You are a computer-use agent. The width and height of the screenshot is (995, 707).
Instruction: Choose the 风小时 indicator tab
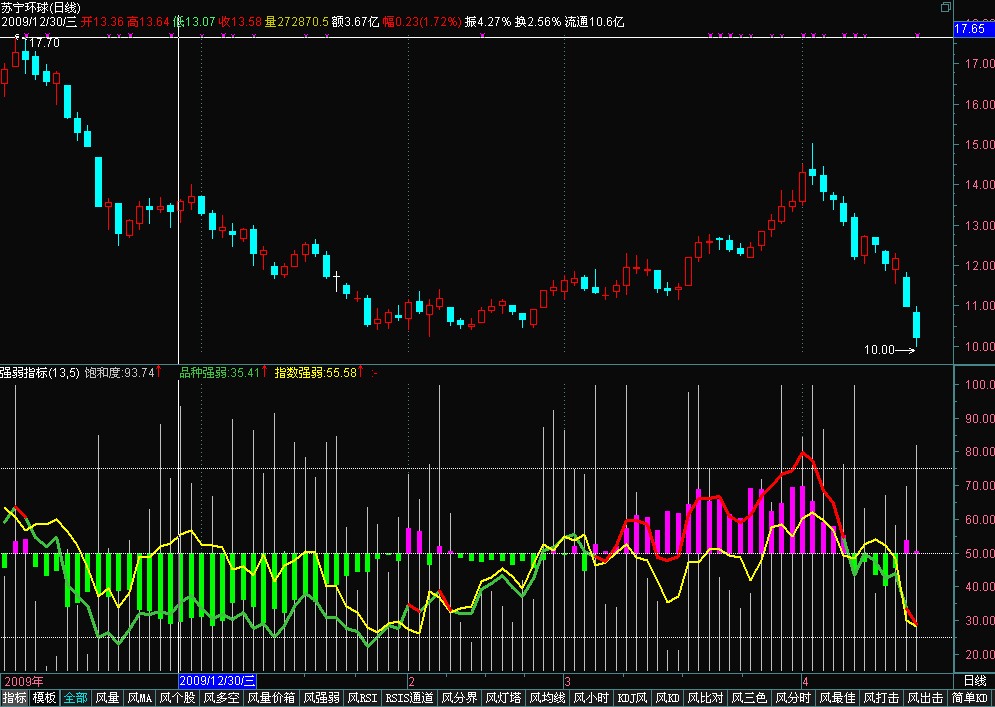(591, 698)
